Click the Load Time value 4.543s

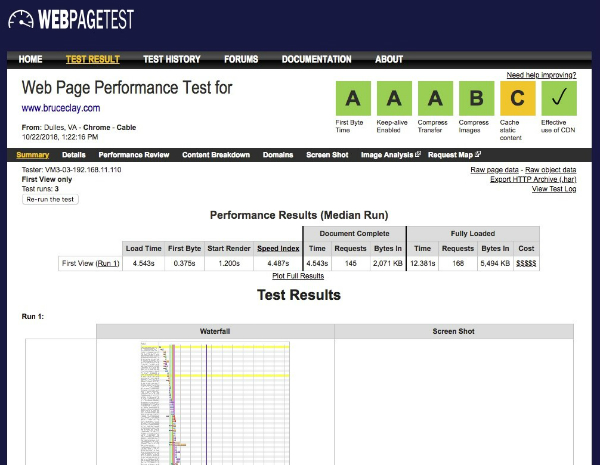tap(143, 263)
